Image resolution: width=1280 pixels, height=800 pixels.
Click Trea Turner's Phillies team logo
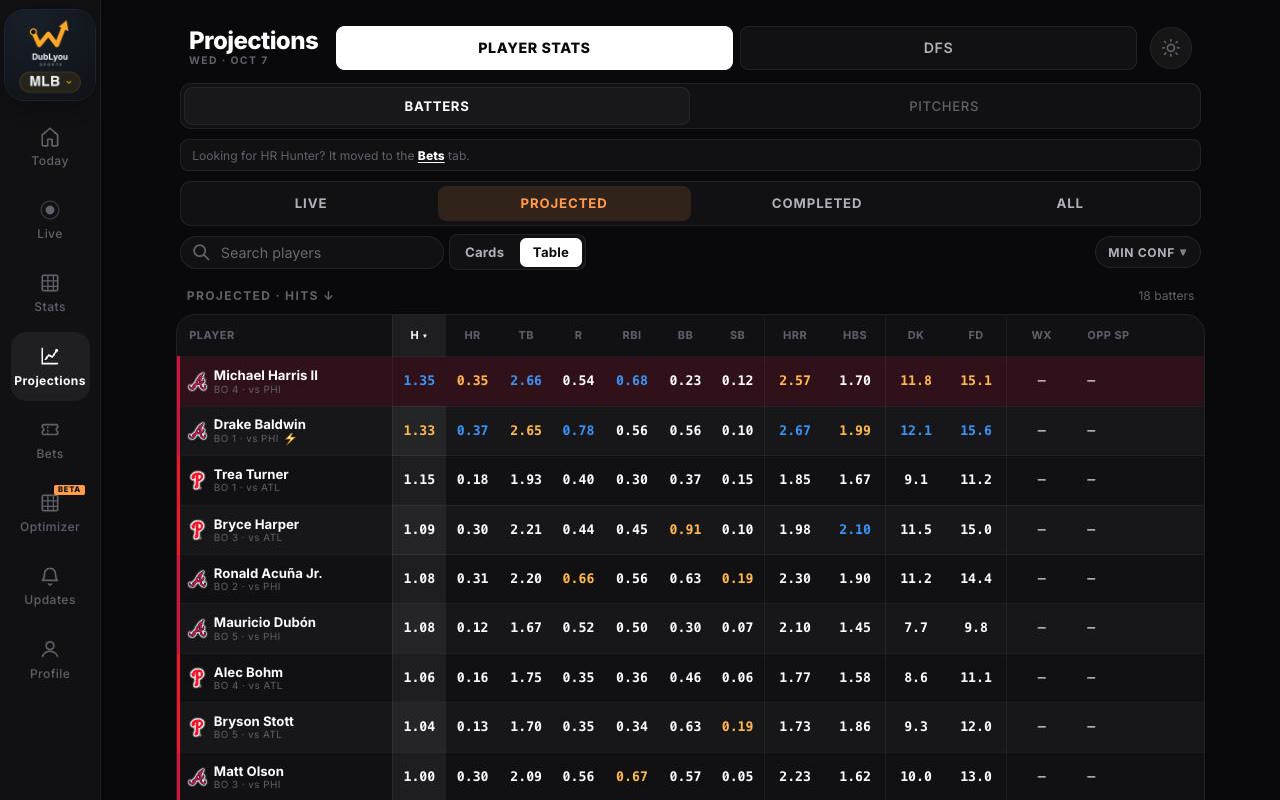point(198,480)
